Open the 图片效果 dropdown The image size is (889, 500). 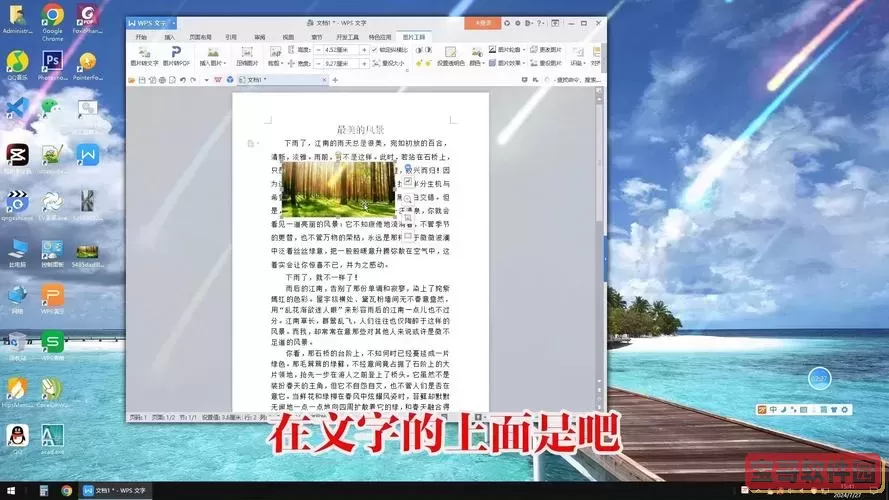tap(507, 63)
